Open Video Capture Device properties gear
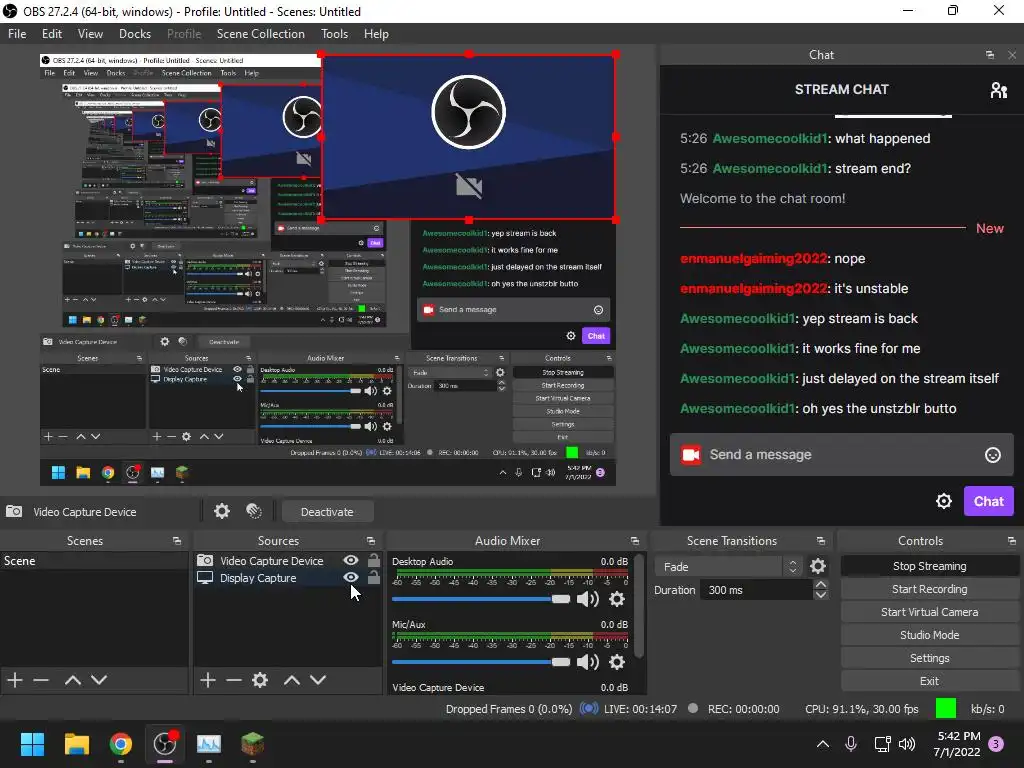Viewport: 1024px width, 768px height. 222,511
